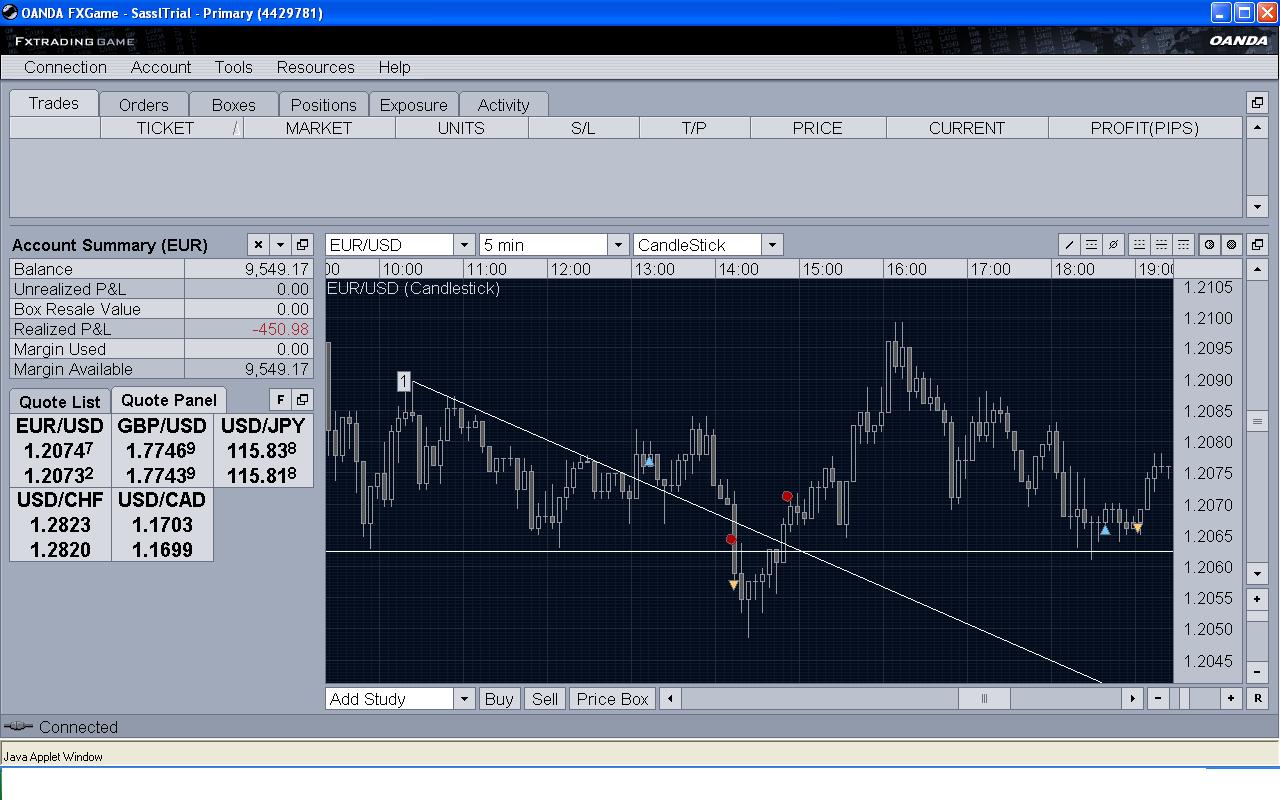Zoom in time axis with plus button
This screenshot has height=800, width=1280.
coord(1231,699)
